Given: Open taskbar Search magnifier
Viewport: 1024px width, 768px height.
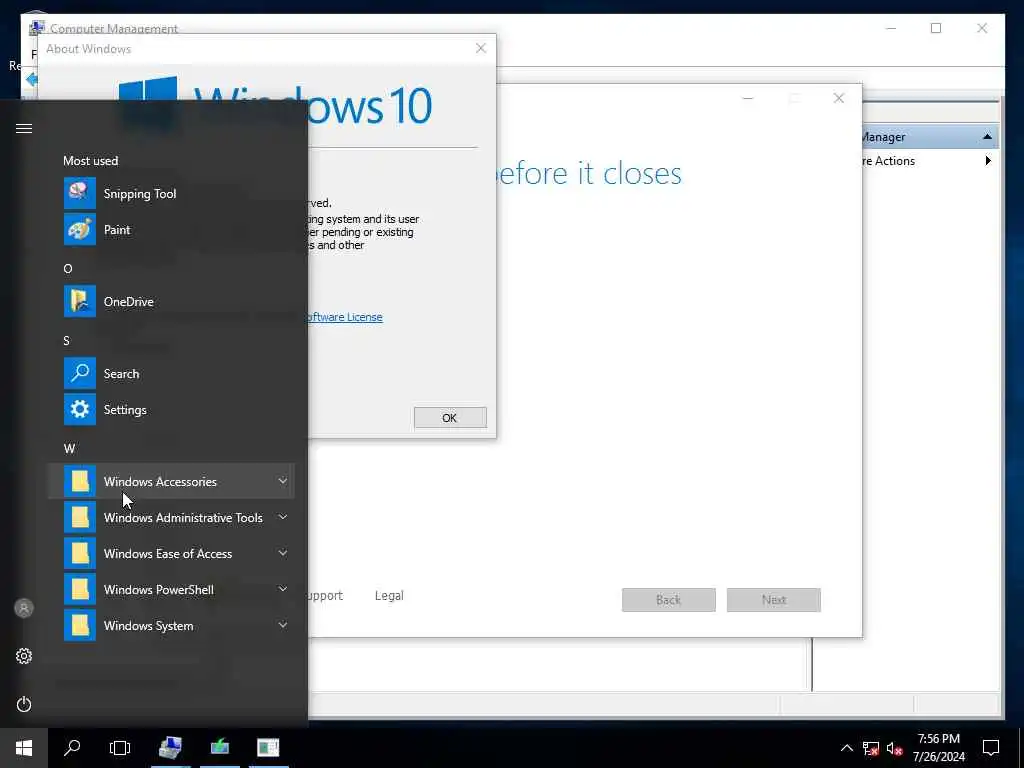Looking at the screenshot, I should [x=72, y=748].
